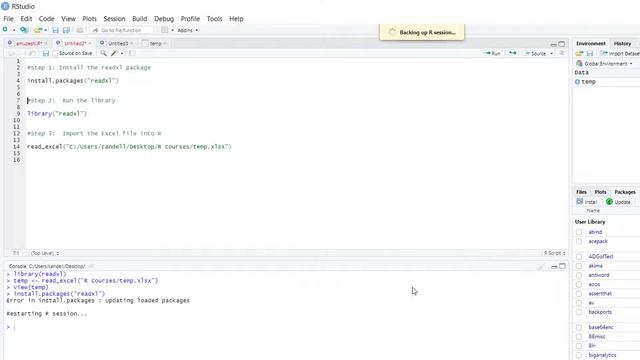Minimize the source editor pane
Image resolution: width=640 pixels, height=360 pixels.
(553, 44)
